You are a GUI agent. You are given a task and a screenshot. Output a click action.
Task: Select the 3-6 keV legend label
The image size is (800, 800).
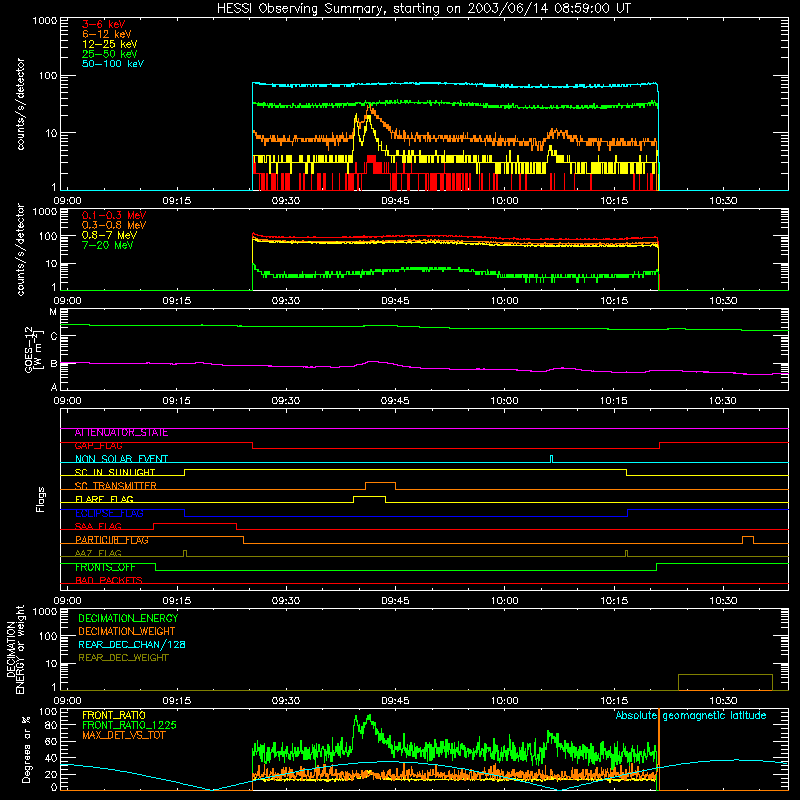pos(104,24)
